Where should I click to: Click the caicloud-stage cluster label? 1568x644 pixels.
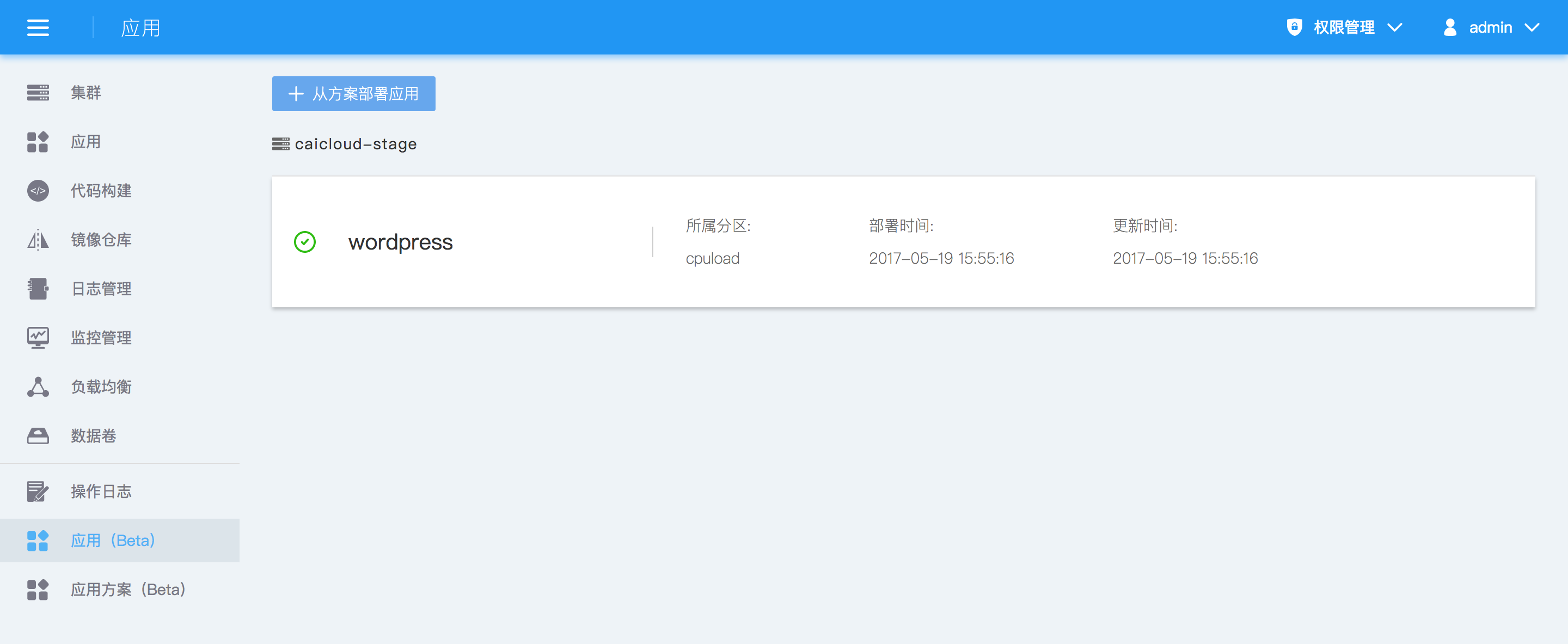tap(356, 144)
